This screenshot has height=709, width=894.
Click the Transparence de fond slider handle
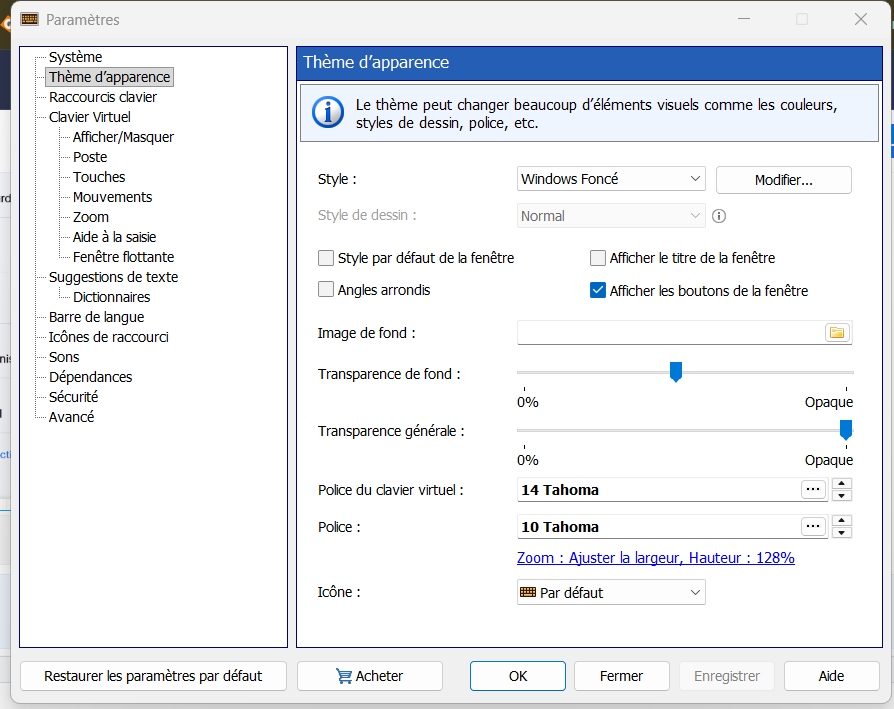pos(676,372)
